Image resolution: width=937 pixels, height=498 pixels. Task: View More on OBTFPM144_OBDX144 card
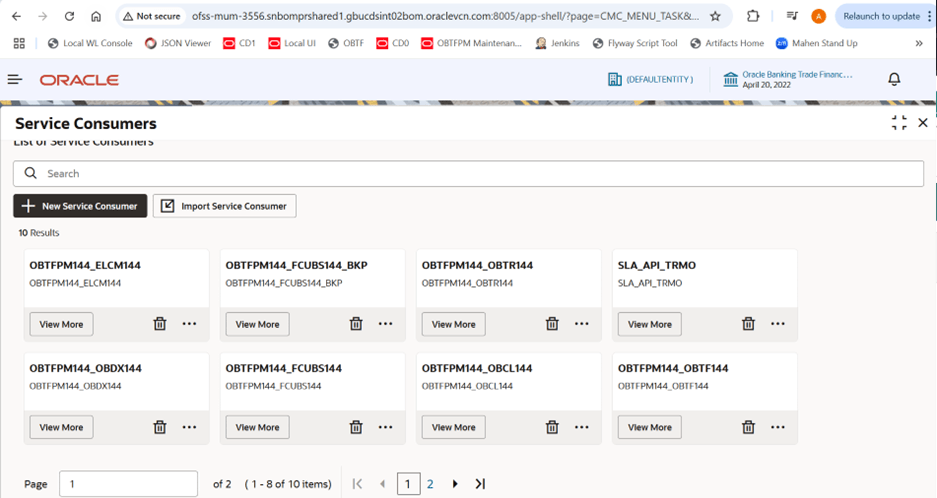(62, 427)
